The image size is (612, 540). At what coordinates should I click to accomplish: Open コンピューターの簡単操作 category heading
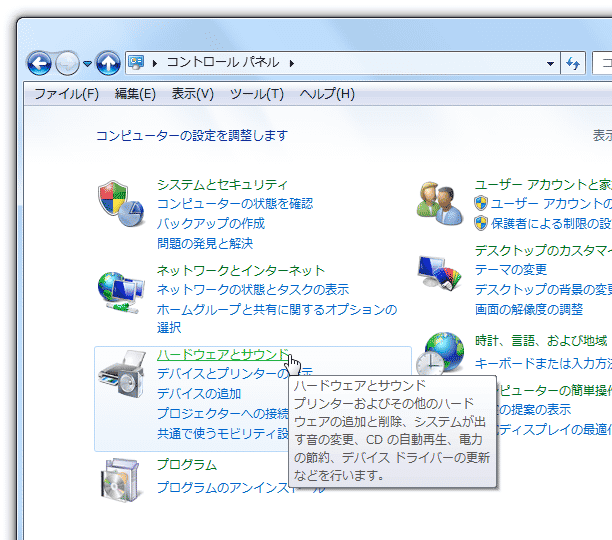(x=554, y=390)
